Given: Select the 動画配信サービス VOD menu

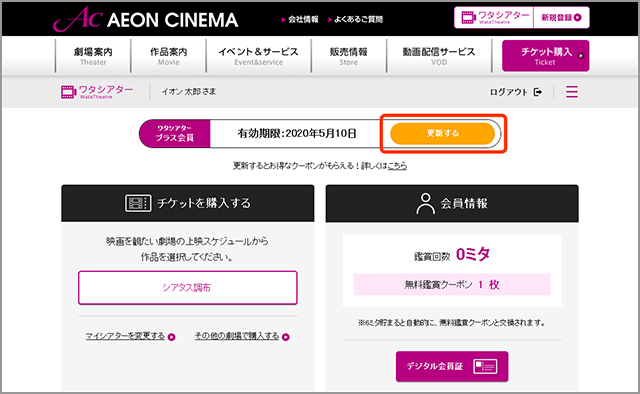Looking at the screenshot, I should [x=439, y=56].
